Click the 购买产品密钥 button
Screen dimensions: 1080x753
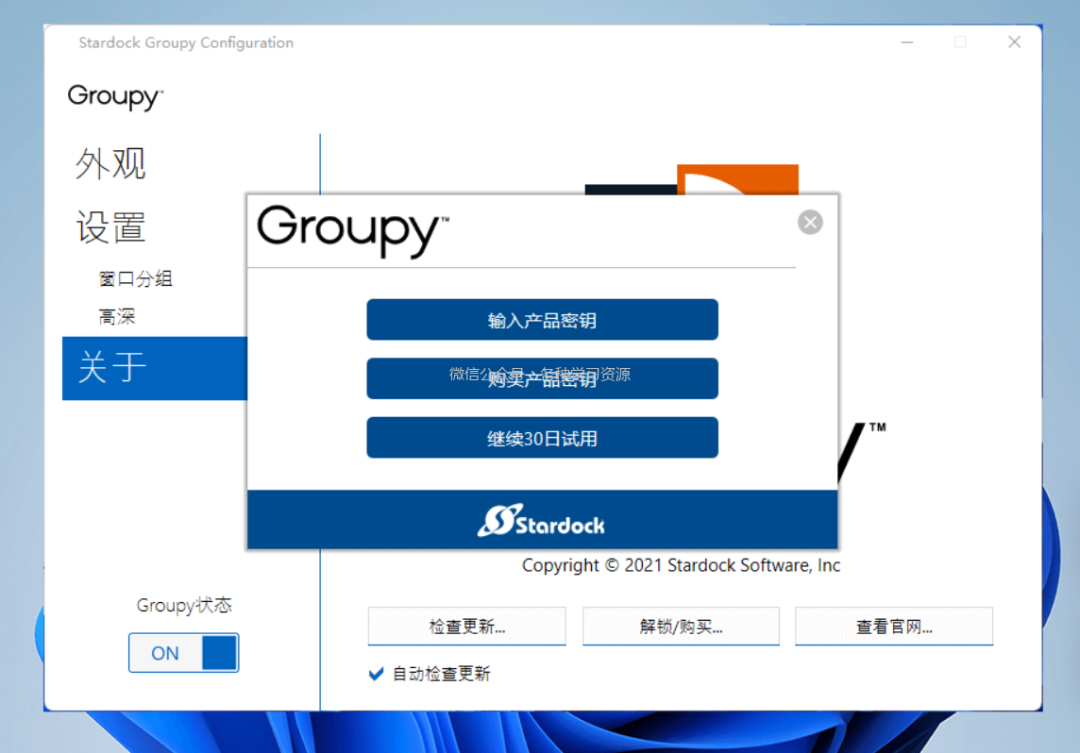(x=542, y=378)
